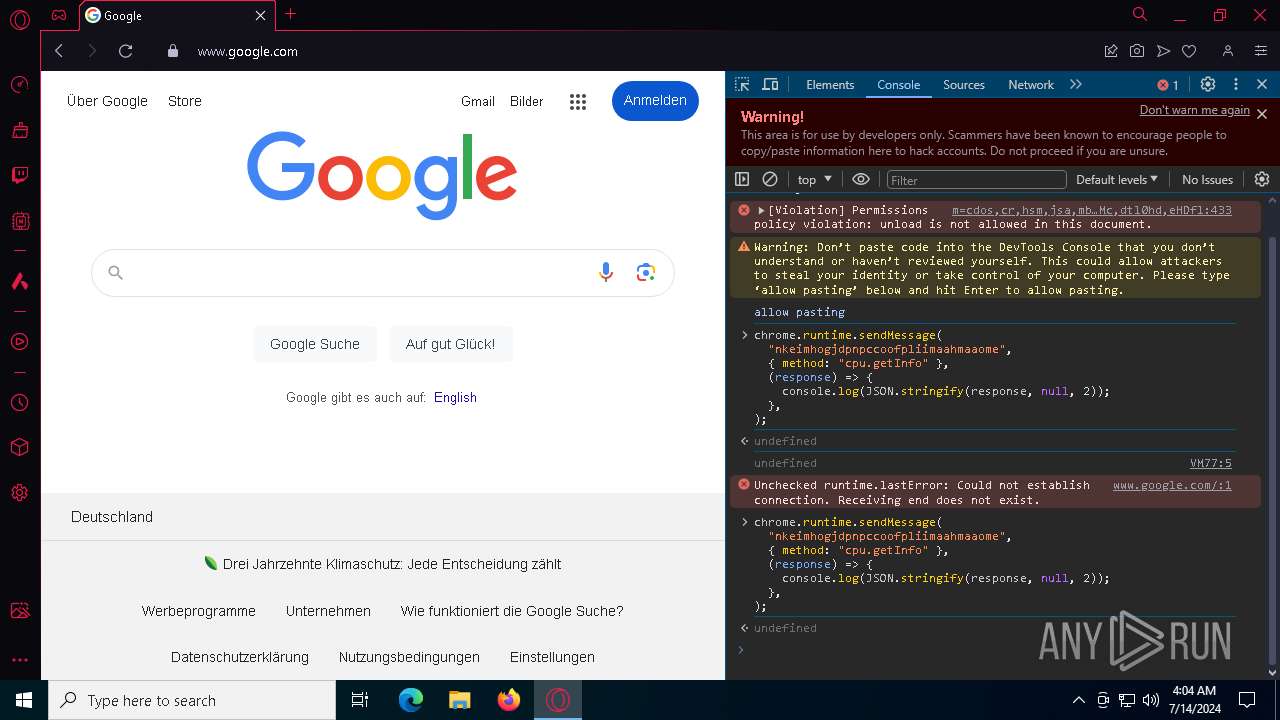Select the Console tab
1280x720 pixels.
(898, 85)
